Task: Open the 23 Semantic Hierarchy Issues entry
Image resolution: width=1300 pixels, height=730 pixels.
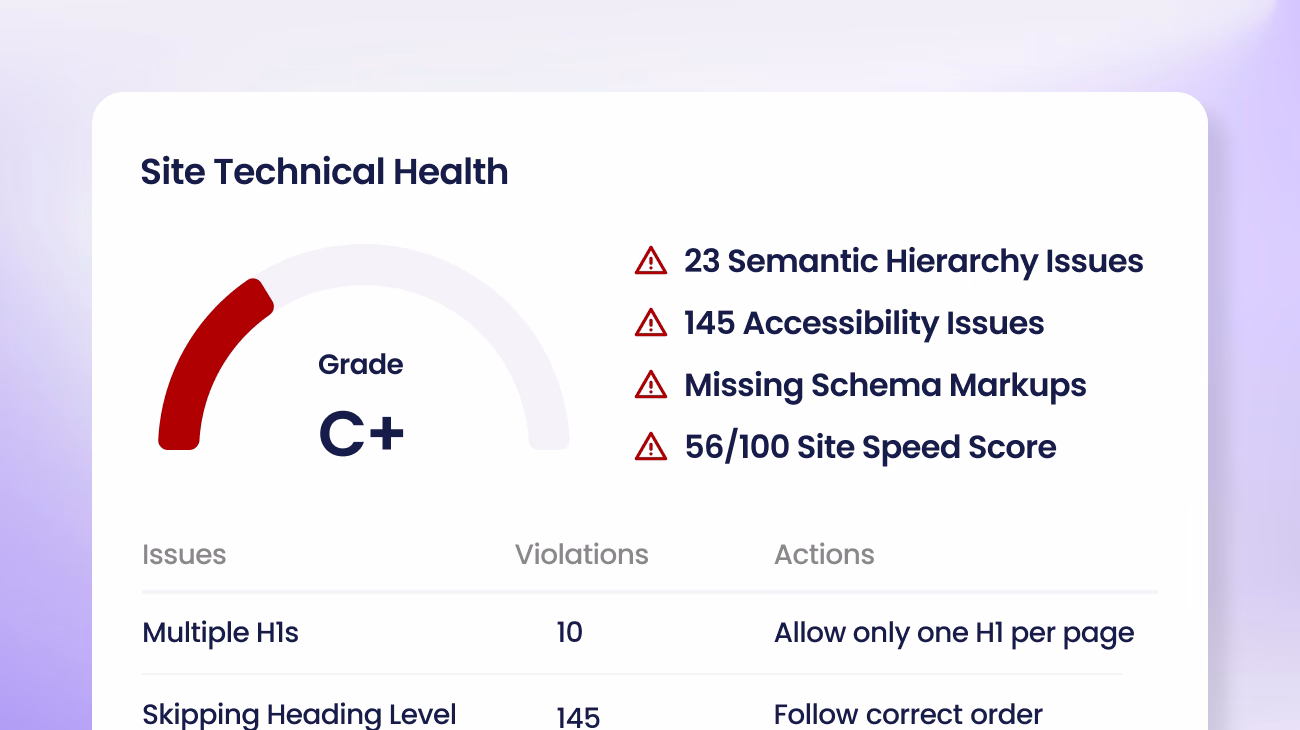Action: tap(912, 261)
